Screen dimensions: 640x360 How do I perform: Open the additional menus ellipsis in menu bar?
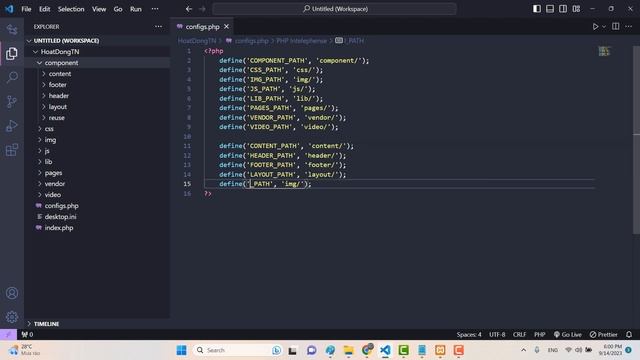pos(155,9)
